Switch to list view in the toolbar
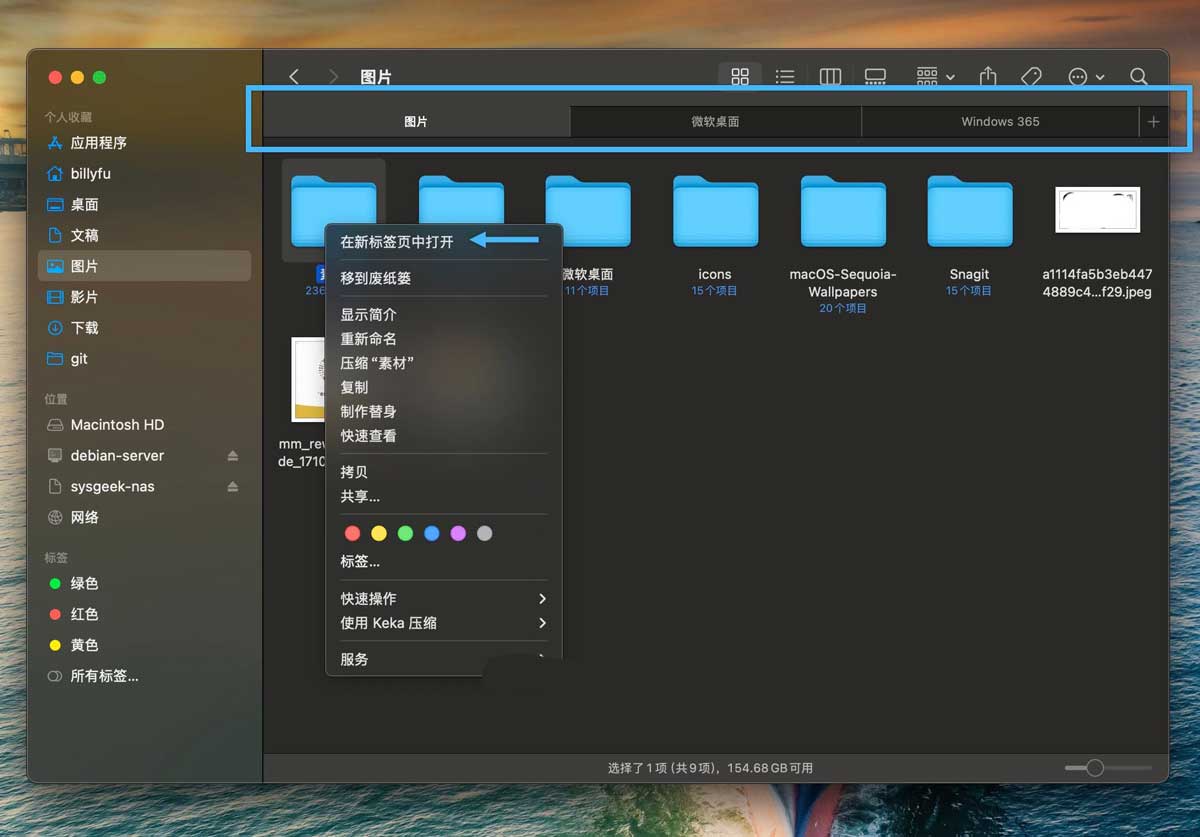1200x837 pixels. click(785, 77)
